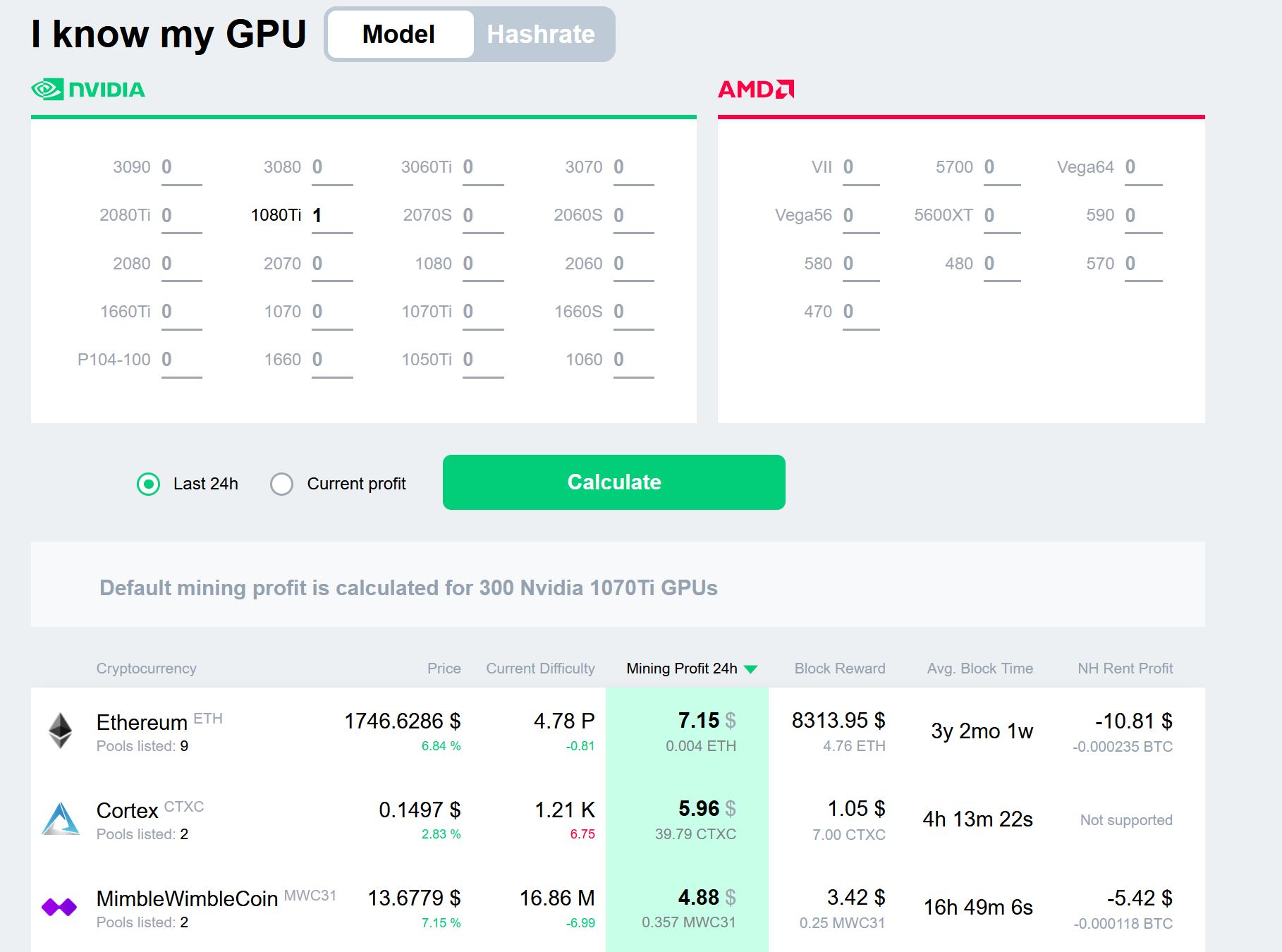Open the MimbleWimbleCoin link
The image size is (1282, 952).
pos(187,898)
